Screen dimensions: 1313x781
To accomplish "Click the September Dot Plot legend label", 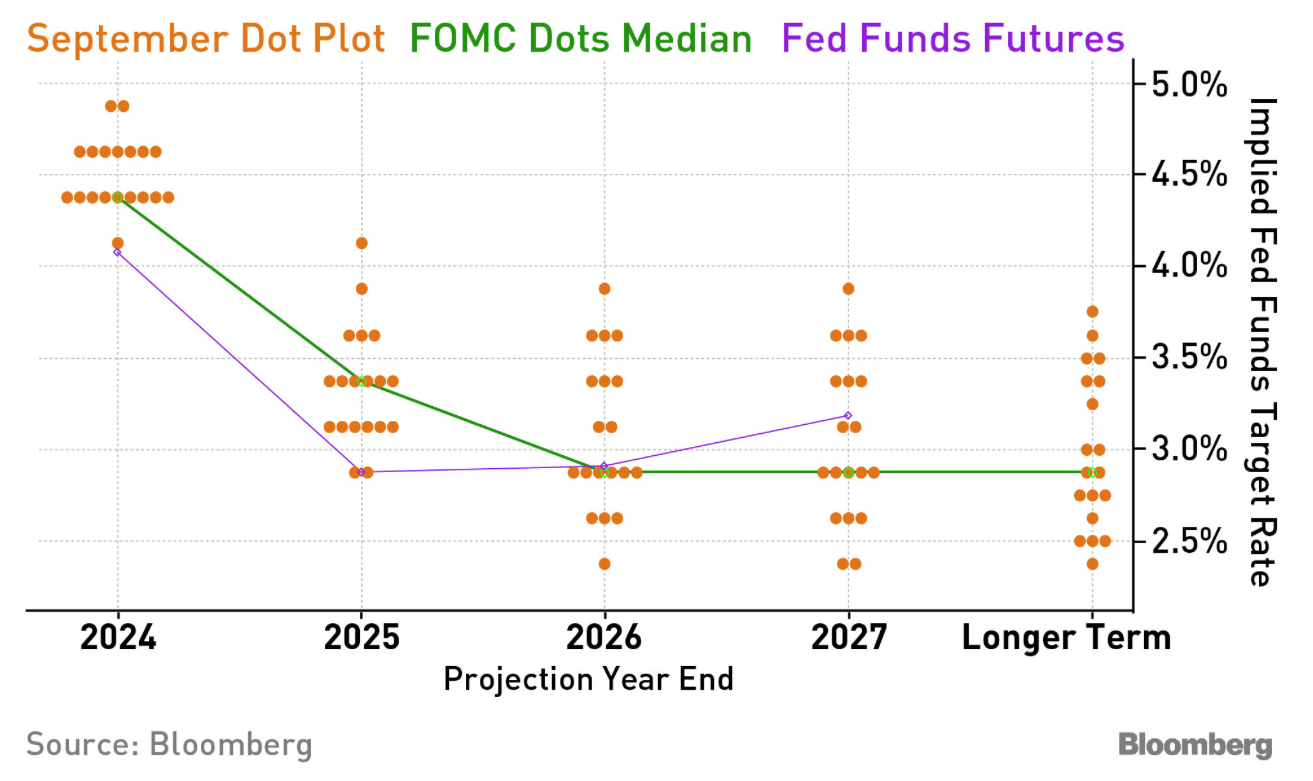I will tap(205, 39).
